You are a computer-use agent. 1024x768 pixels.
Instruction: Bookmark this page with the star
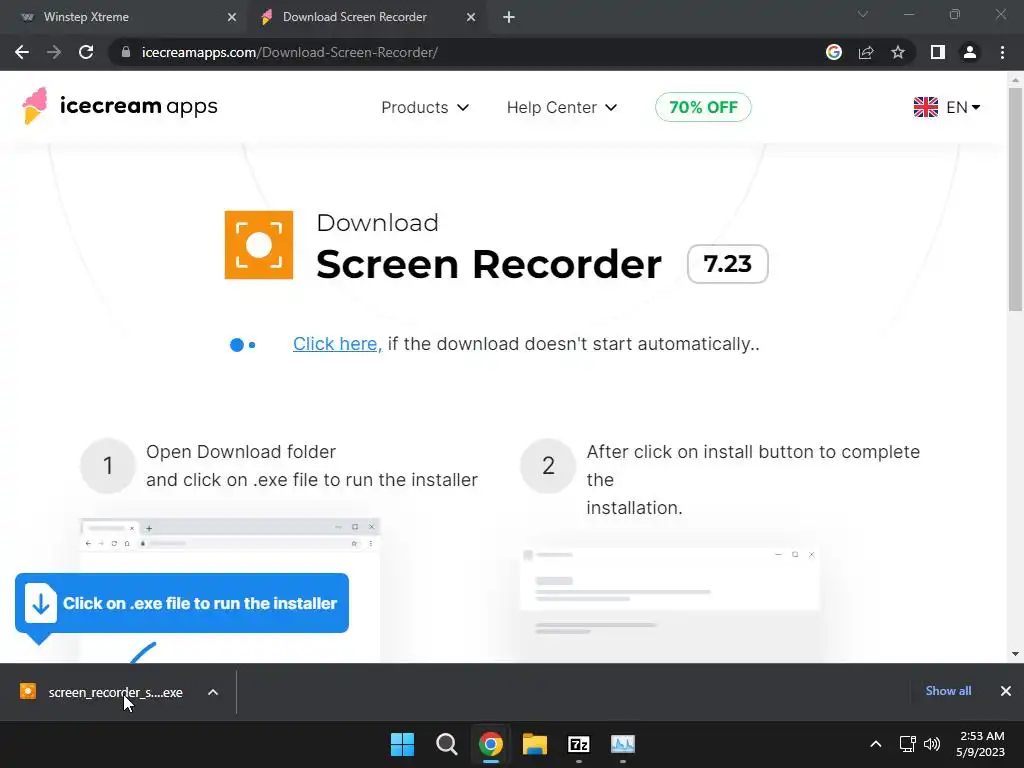pyautogui.click(x=898, y=52)
